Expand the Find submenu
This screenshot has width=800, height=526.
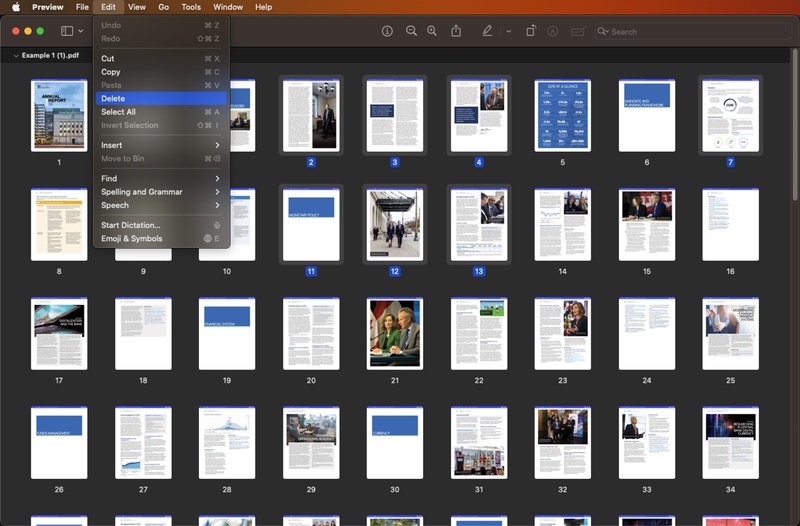point(161,178)
